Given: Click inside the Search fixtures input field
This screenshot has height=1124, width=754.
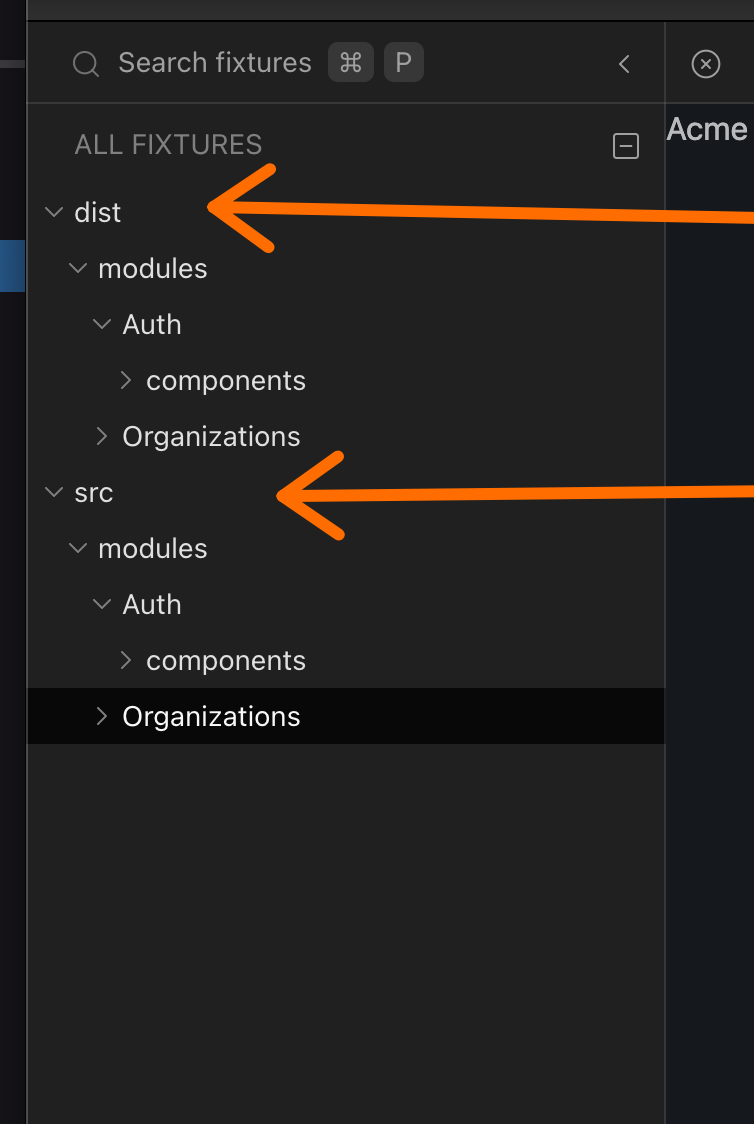Looking at the screenshot, I should (215, 62).
